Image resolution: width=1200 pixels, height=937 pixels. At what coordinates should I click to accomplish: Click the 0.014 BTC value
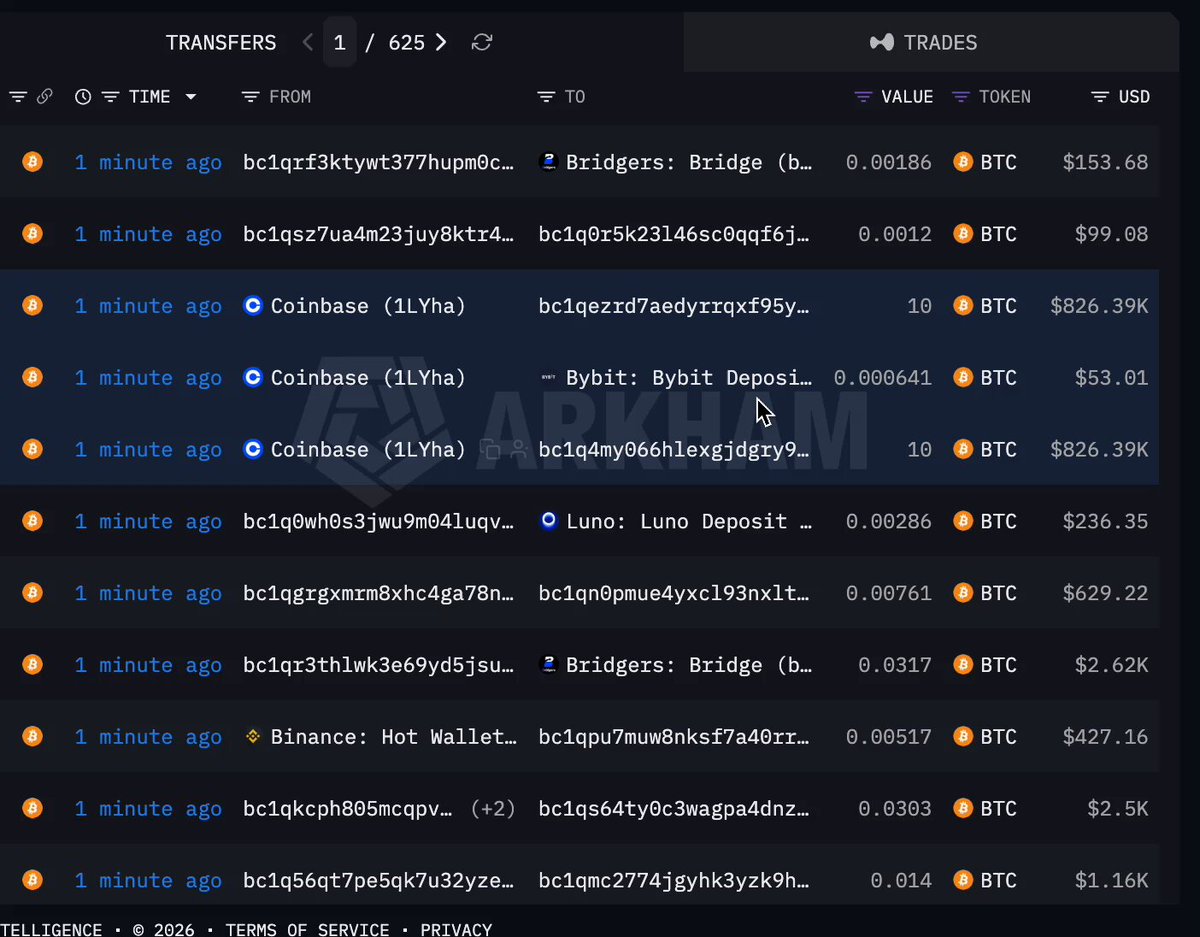pyautogui.click(x=901, y=880)
